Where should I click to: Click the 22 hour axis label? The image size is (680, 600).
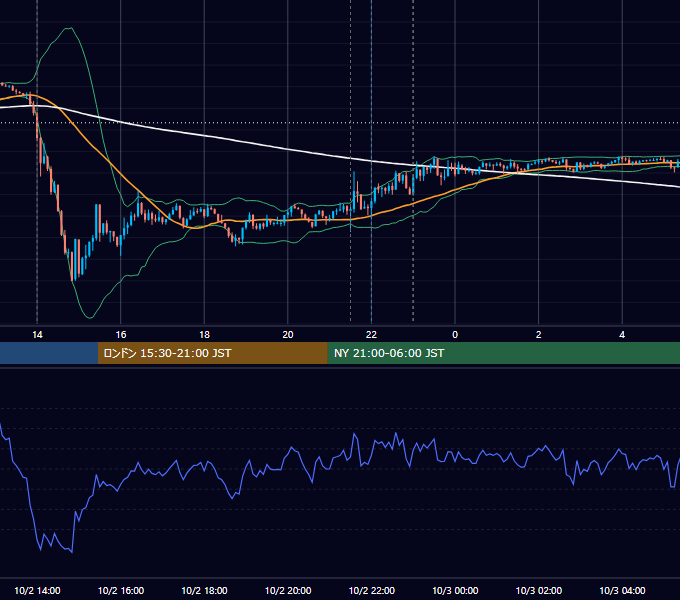pos(371,335)
